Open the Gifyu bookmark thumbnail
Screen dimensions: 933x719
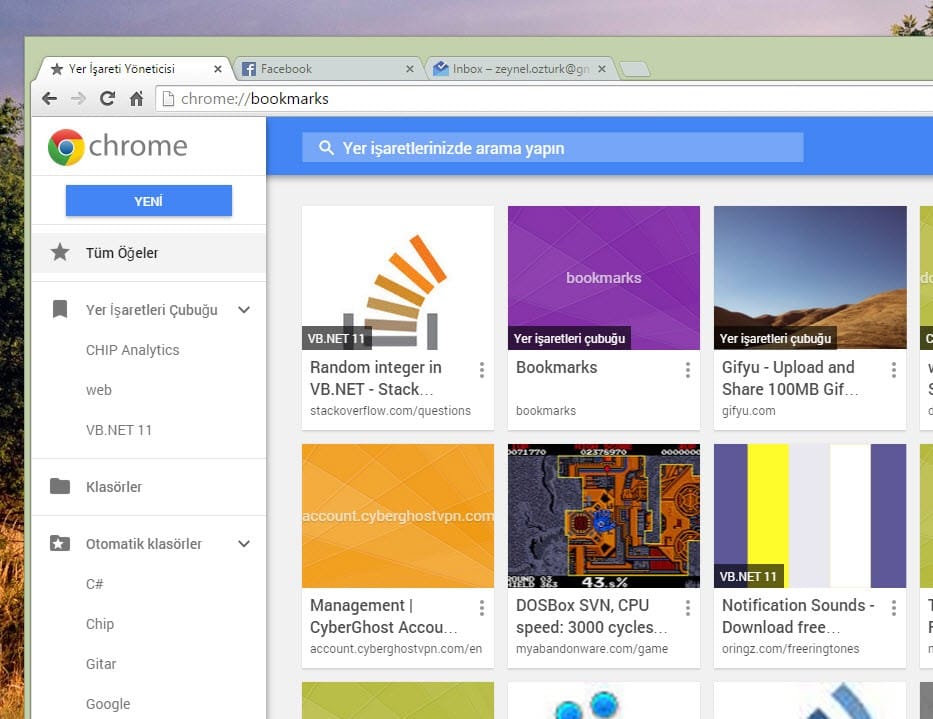pyautogui.click(x=810, y=278)
